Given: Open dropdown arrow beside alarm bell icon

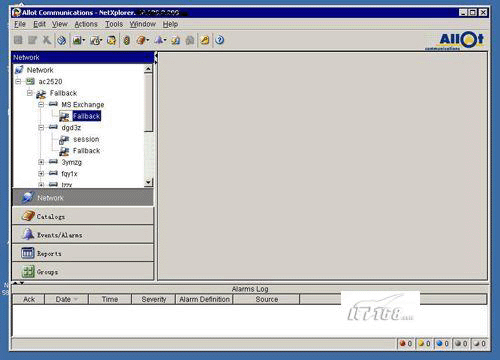Looking at the screenshot, I should [x=165, y=40].
